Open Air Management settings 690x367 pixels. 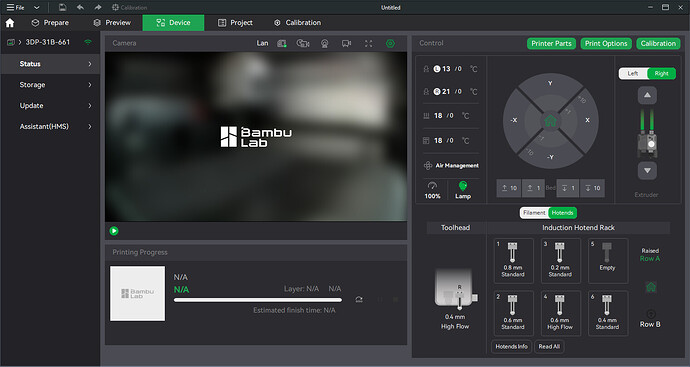451,165
